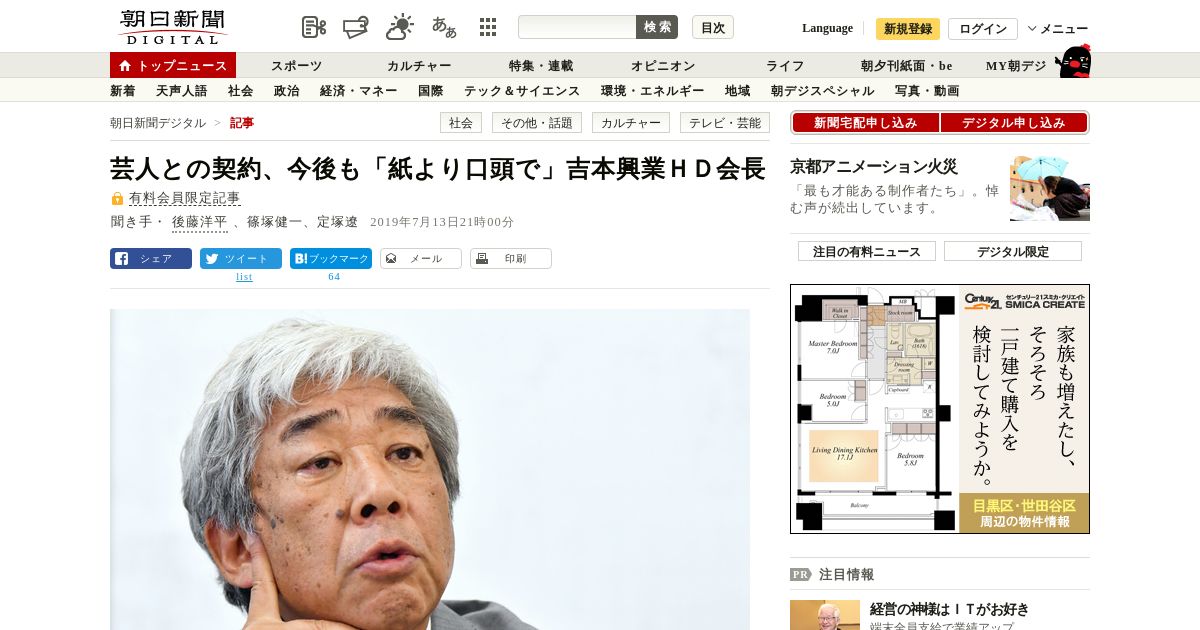Open the Kyoto Animation fire thumbnail
Image resolution: width=1200 pixels, height=630 pixels.
pyautogui.click(x=1050, y=188)
